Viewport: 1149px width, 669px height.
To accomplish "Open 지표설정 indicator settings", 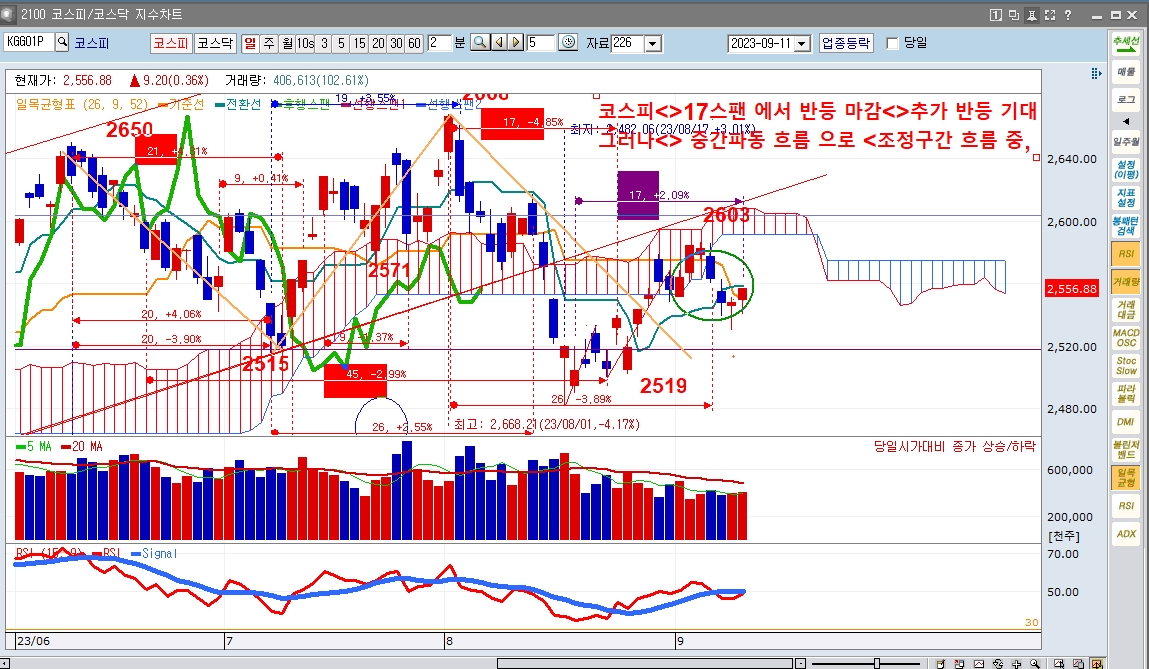I will 1126,197.
